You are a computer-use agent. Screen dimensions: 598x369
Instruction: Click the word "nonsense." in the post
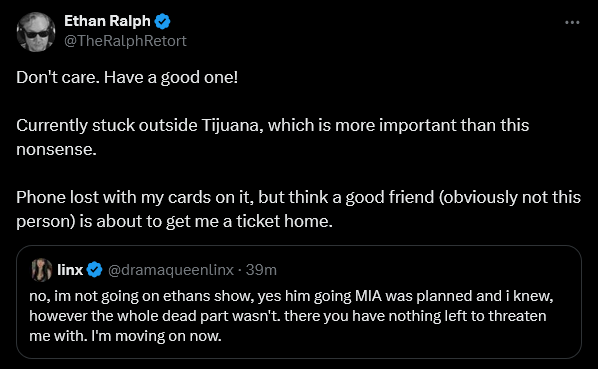(56, 149)
